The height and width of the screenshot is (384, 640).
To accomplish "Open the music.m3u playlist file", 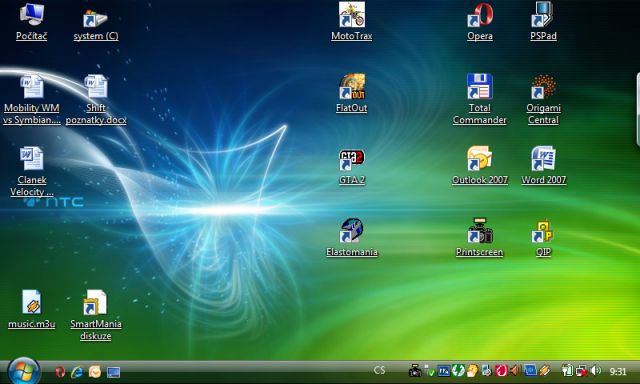I will coord(31,309).
